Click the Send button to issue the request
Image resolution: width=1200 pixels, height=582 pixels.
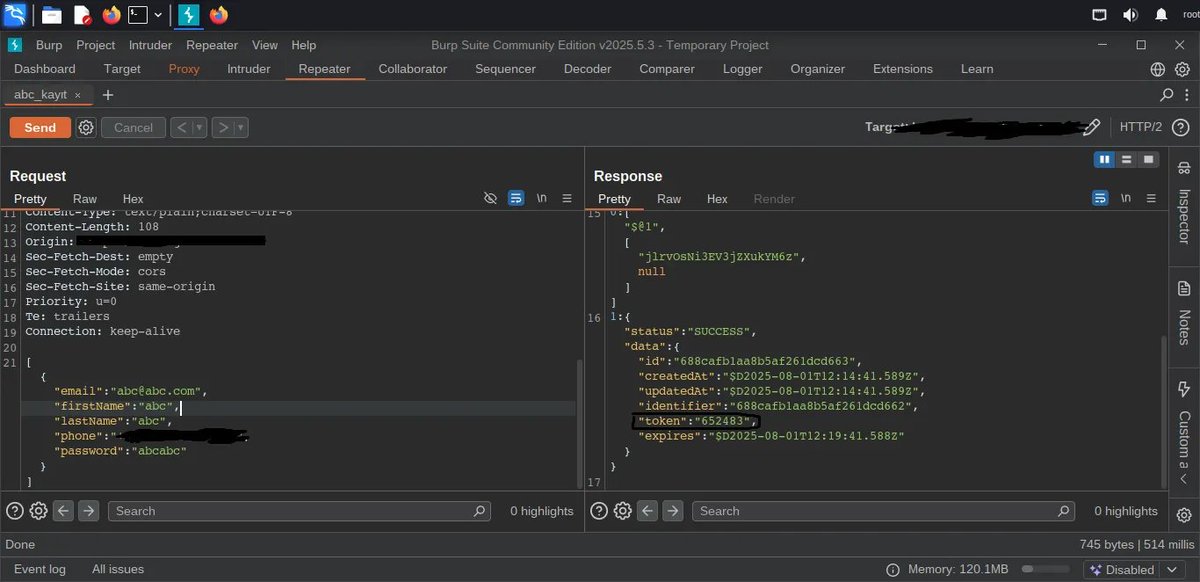[x=39, y=127]
